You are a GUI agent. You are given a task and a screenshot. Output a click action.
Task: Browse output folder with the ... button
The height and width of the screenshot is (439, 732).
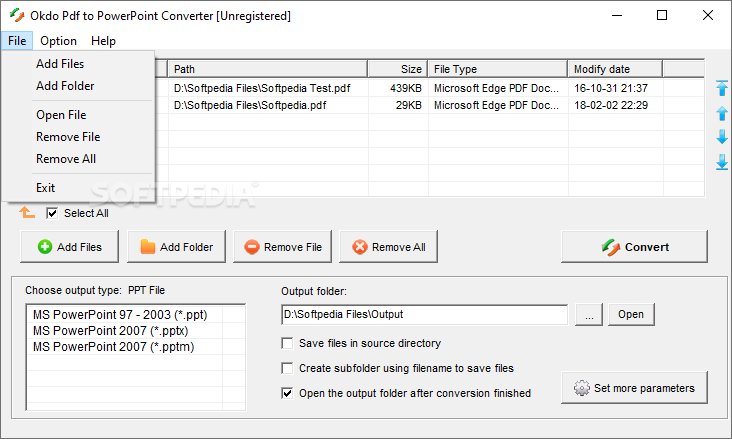(589, 314)
